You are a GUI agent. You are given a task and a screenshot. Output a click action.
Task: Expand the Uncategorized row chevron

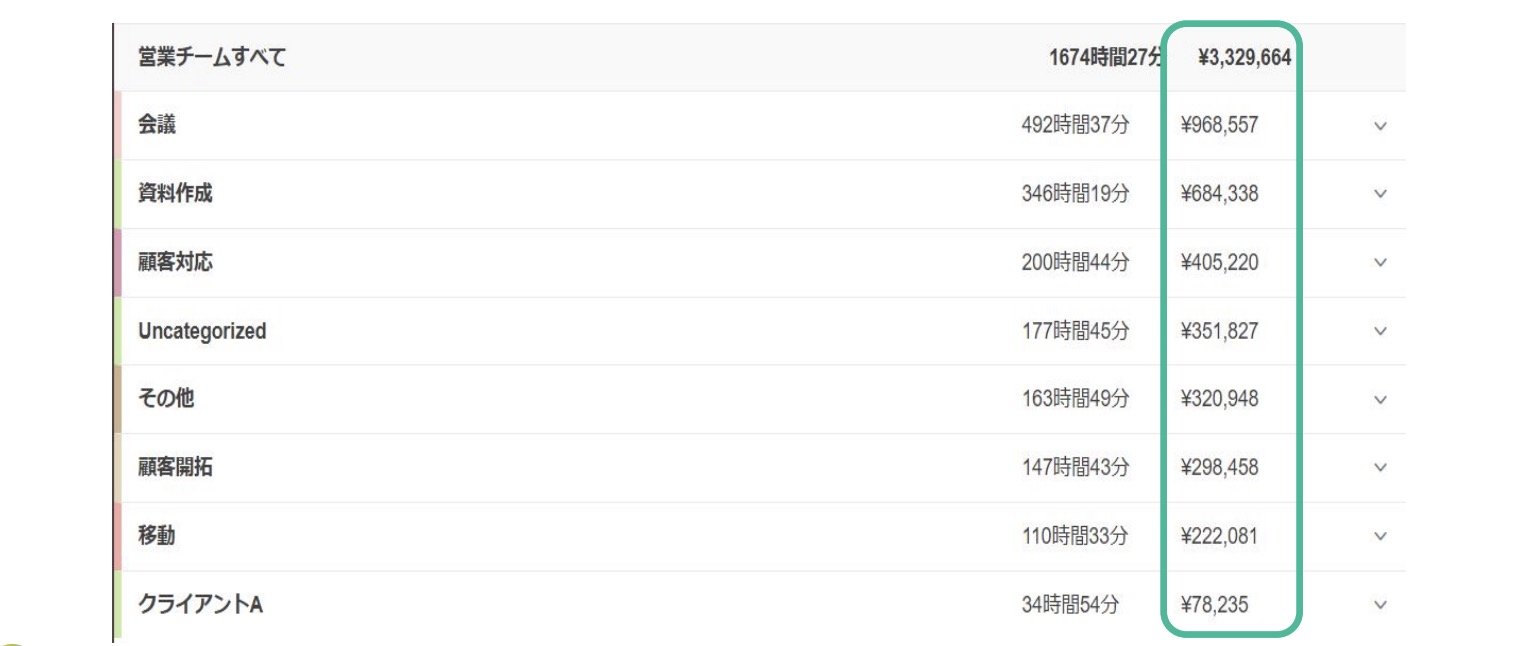coord(1381,331)
